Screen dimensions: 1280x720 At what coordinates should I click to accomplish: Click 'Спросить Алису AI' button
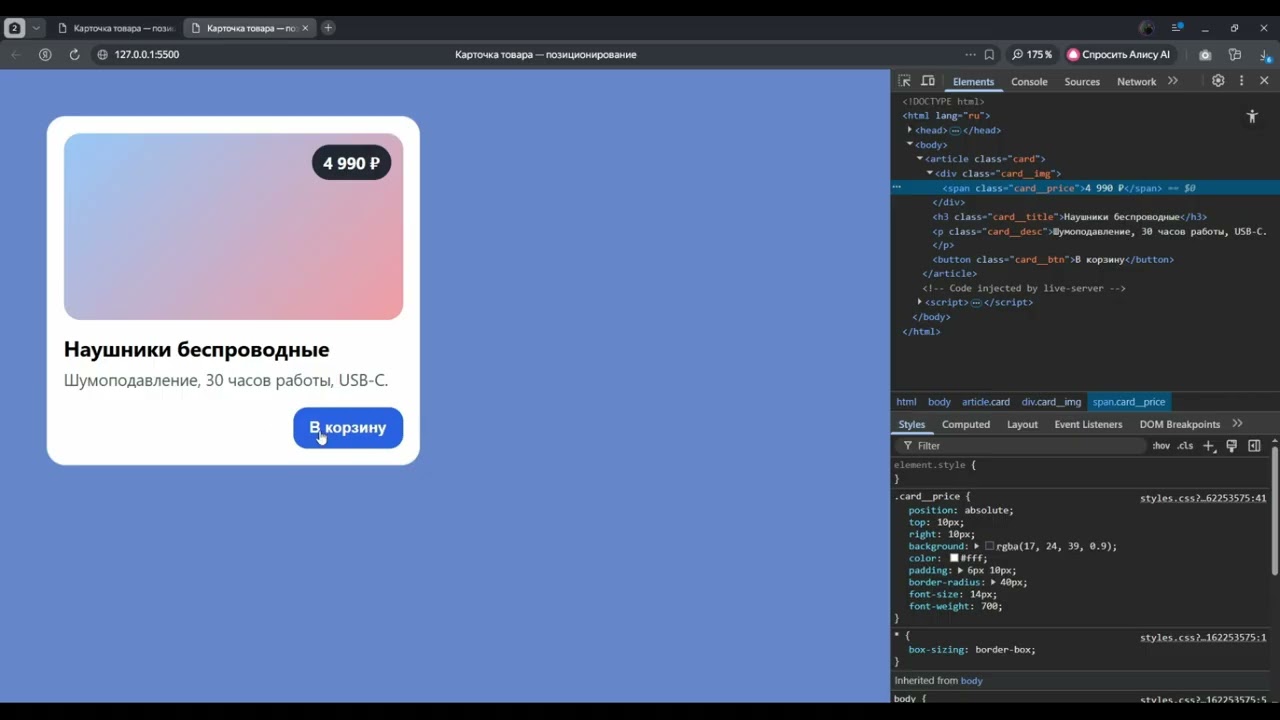(x=1119, y=54)
